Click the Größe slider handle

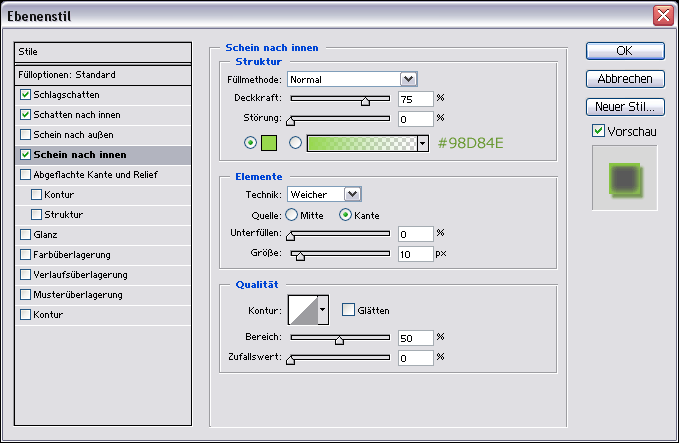(x=300, y=256)
